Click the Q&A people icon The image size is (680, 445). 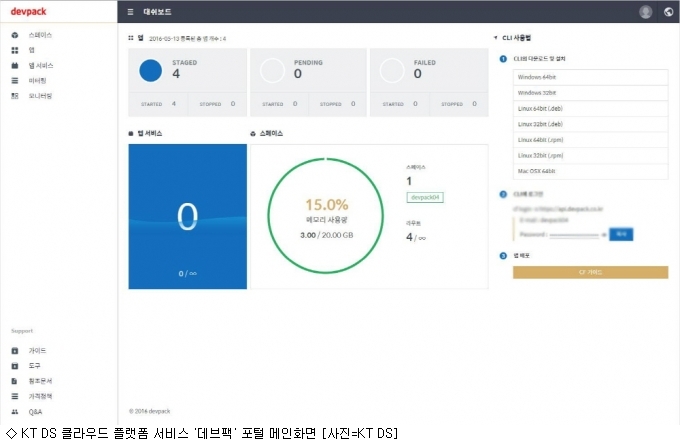coord(15,412)
